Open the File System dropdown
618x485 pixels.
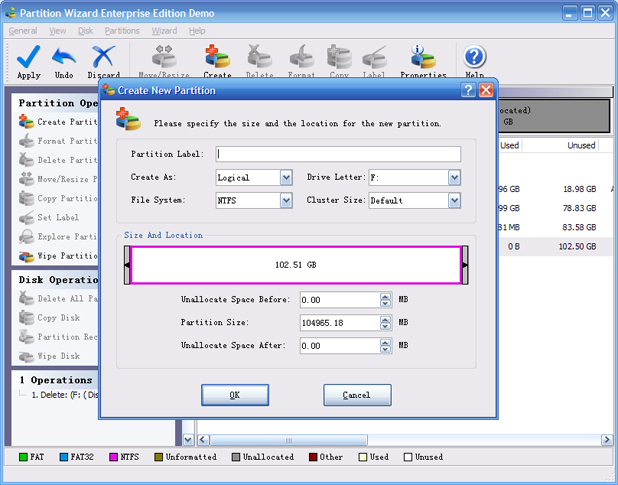pyautogui.click(x=286, y=201)
